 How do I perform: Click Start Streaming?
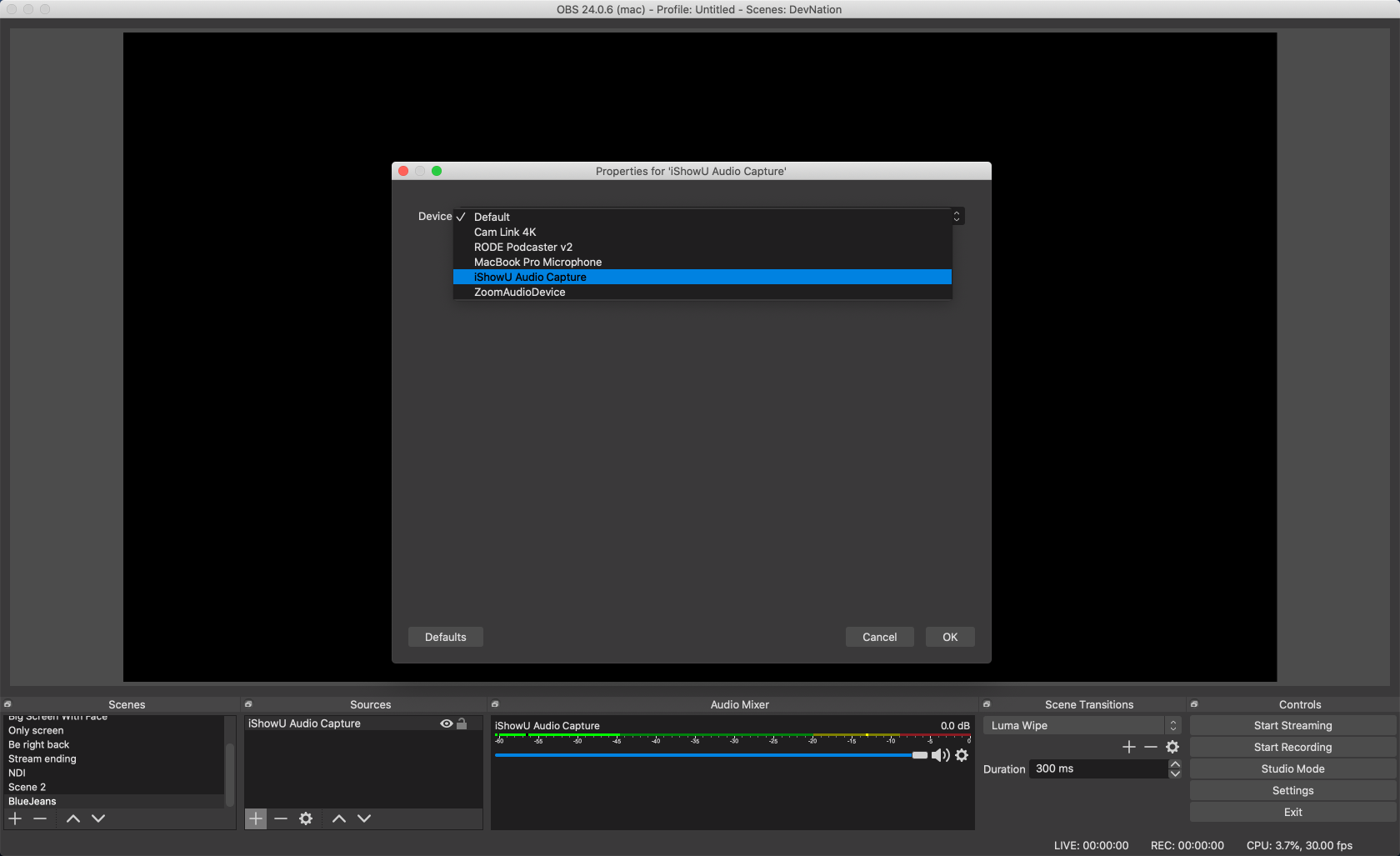pos(1292,725)
